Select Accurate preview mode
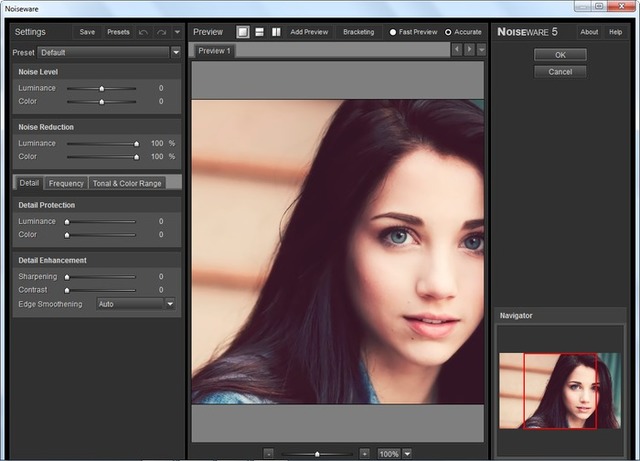Screen dimensions: 640x461 point(449,32)
